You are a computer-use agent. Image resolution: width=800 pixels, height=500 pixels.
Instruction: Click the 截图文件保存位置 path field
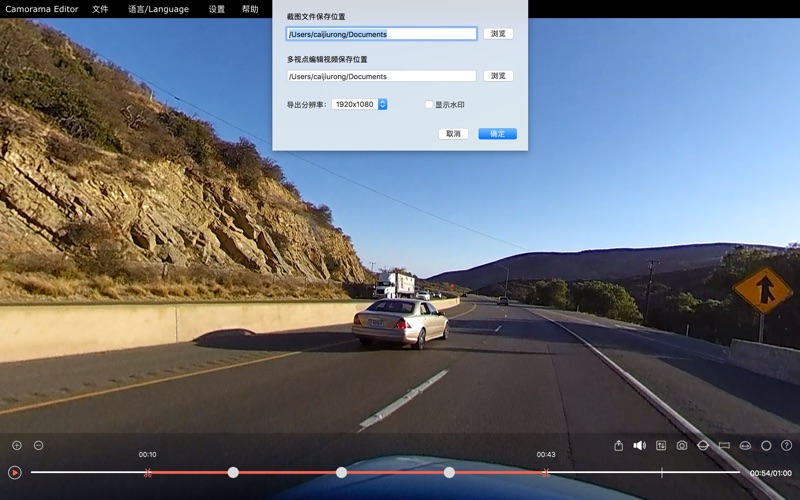click(x=382, y=34)
